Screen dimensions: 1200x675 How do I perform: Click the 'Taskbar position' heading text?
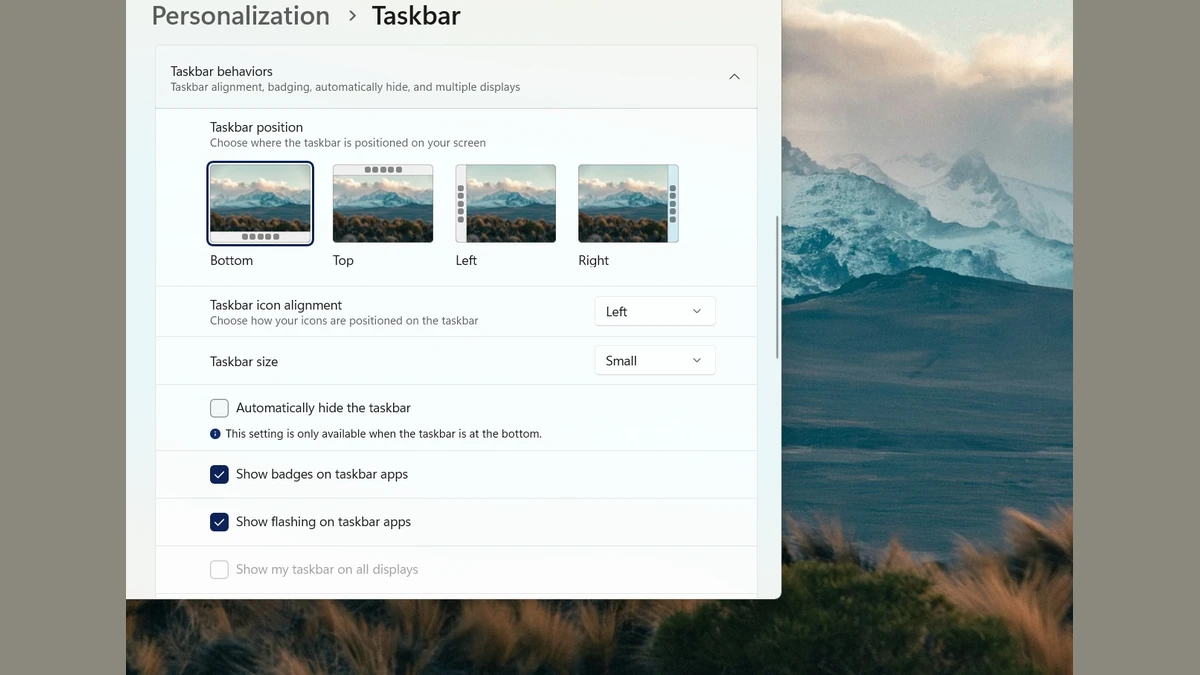point(256,127)
